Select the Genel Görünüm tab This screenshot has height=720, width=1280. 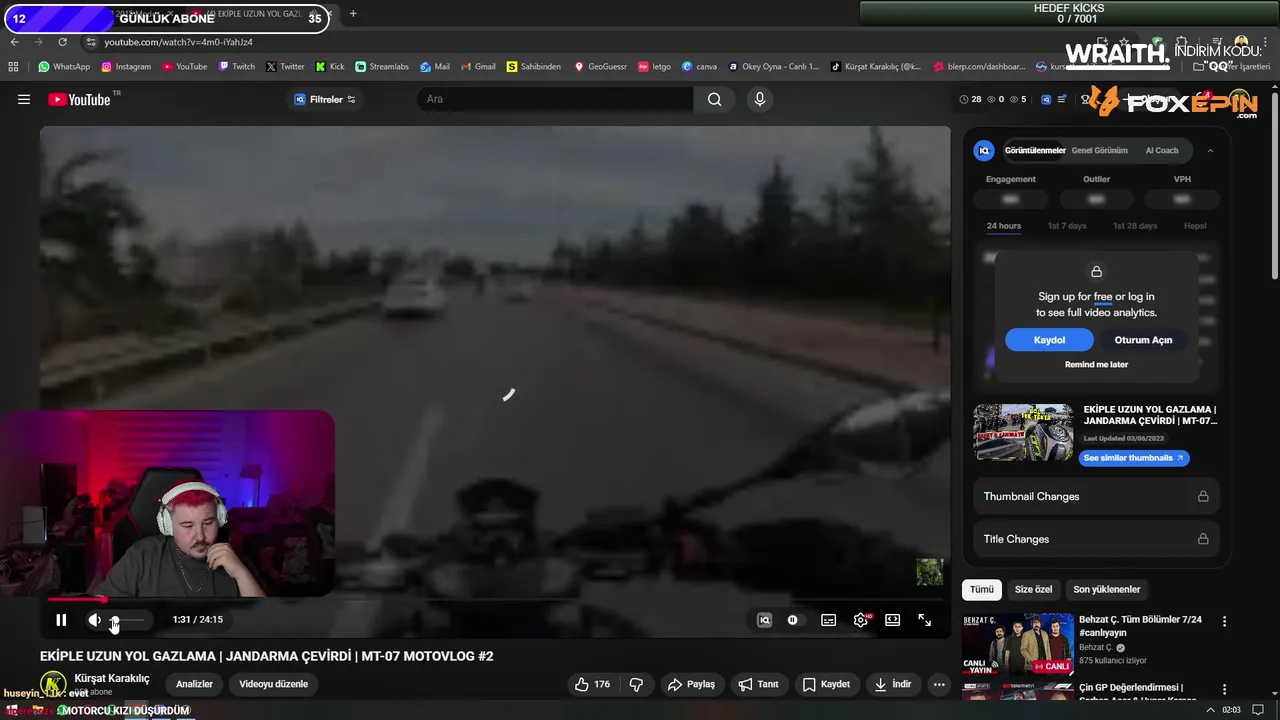click(x=1100, y=150)
